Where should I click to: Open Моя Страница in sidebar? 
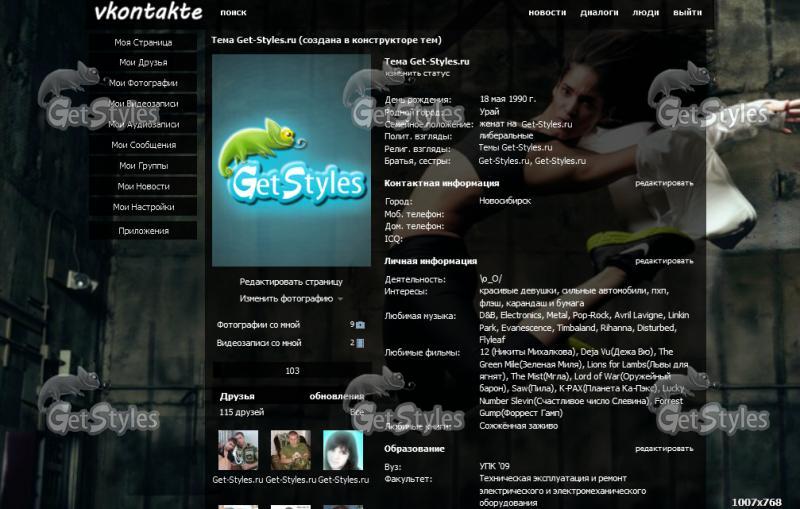coord(143,42)
